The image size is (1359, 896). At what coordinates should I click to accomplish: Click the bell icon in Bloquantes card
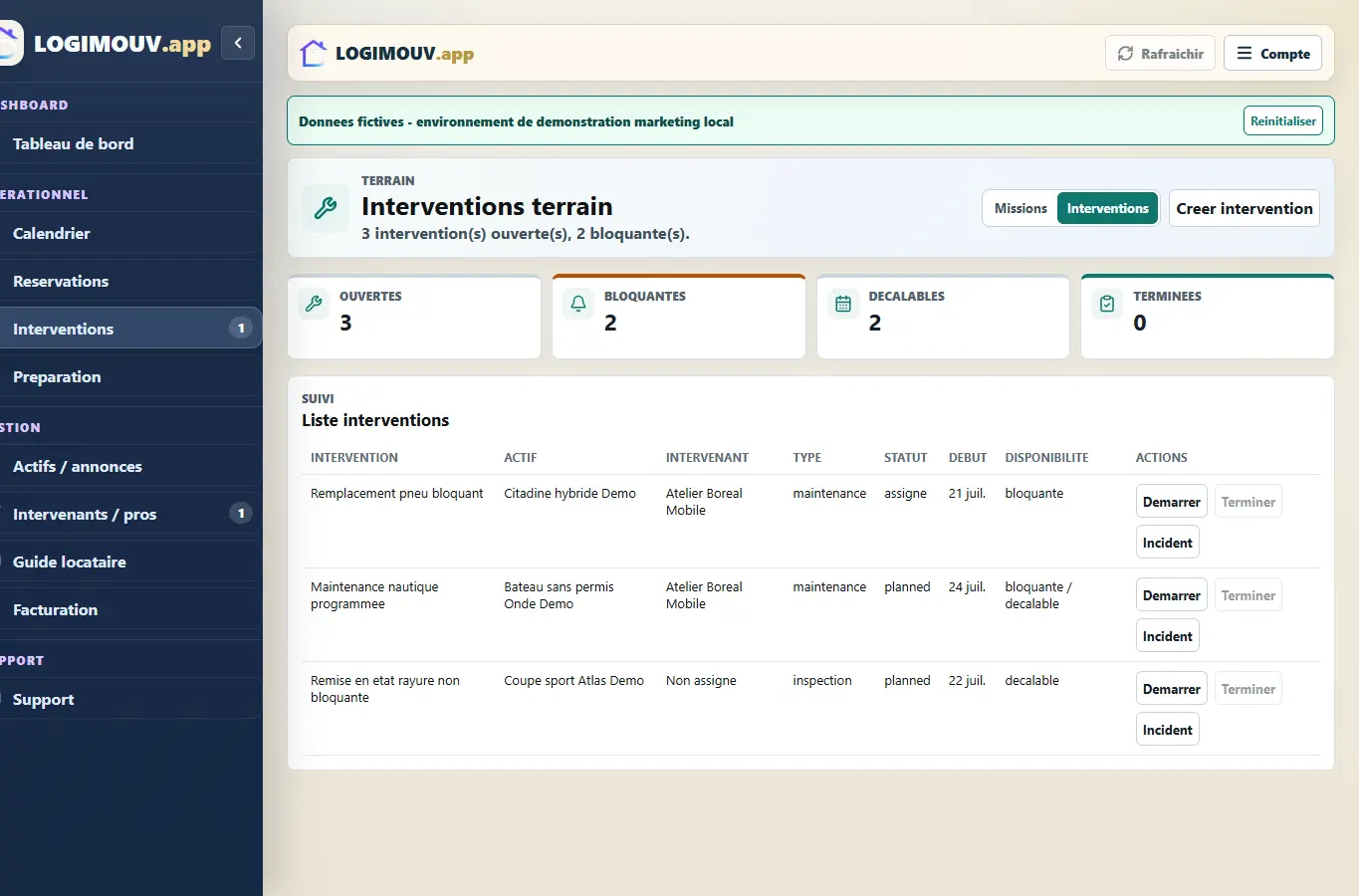click(x=578, y=305)
